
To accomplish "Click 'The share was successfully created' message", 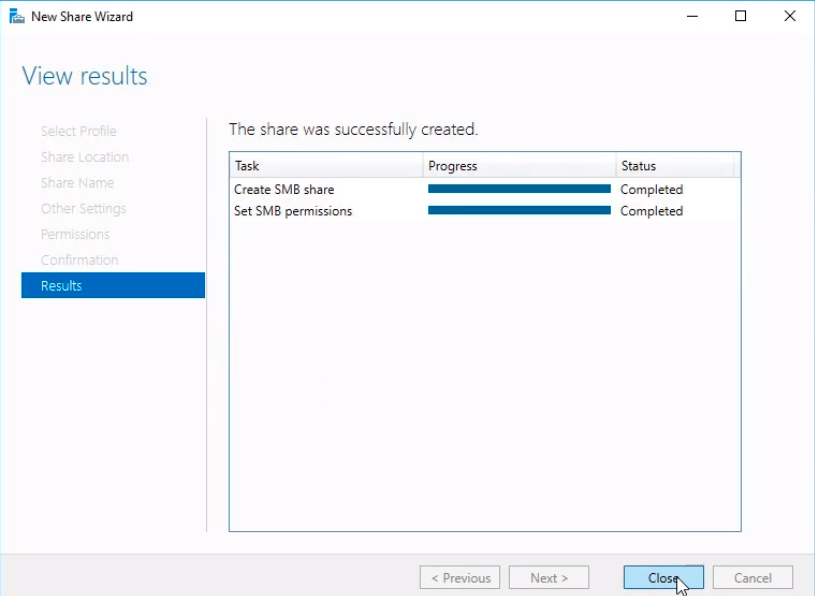I will tap(353, 129).
